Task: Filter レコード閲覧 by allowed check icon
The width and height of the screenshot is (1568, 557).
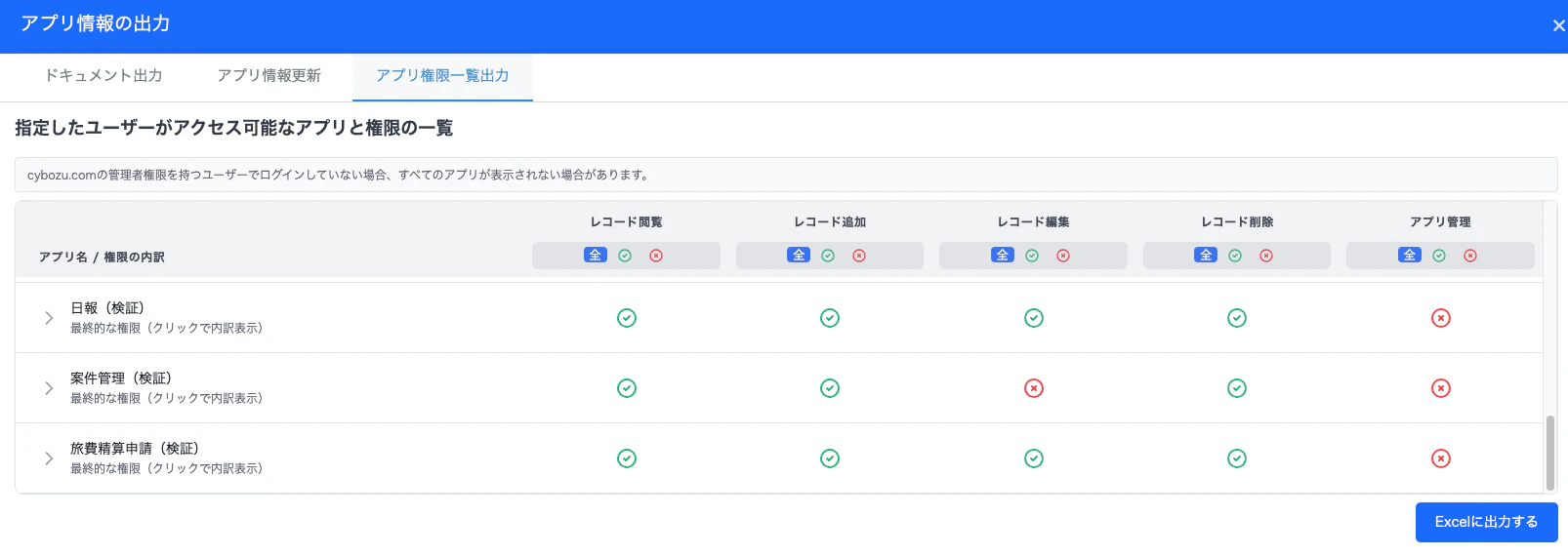Action: pos(625,256)
